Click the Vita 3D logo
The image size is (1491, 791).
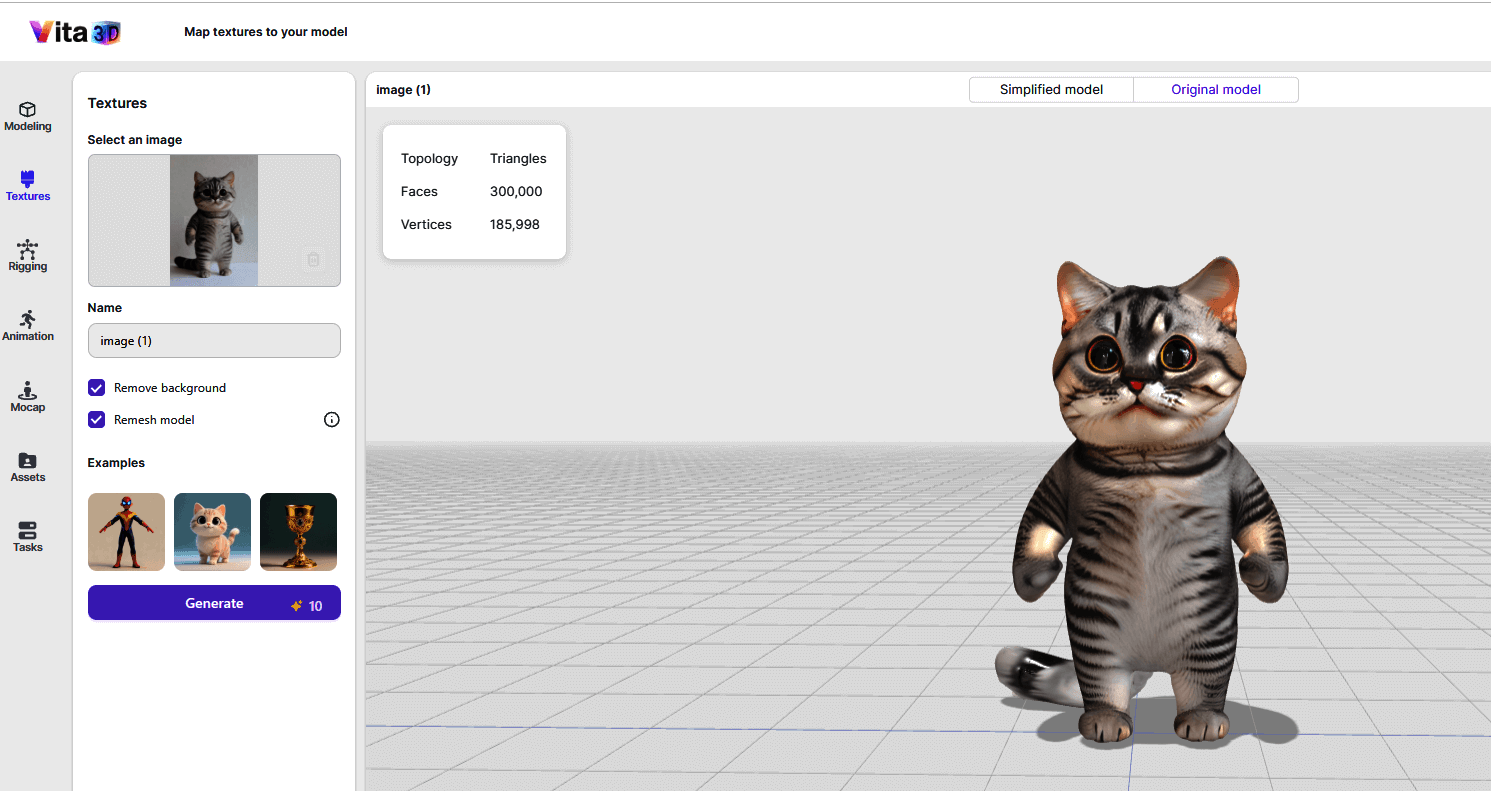75,32
